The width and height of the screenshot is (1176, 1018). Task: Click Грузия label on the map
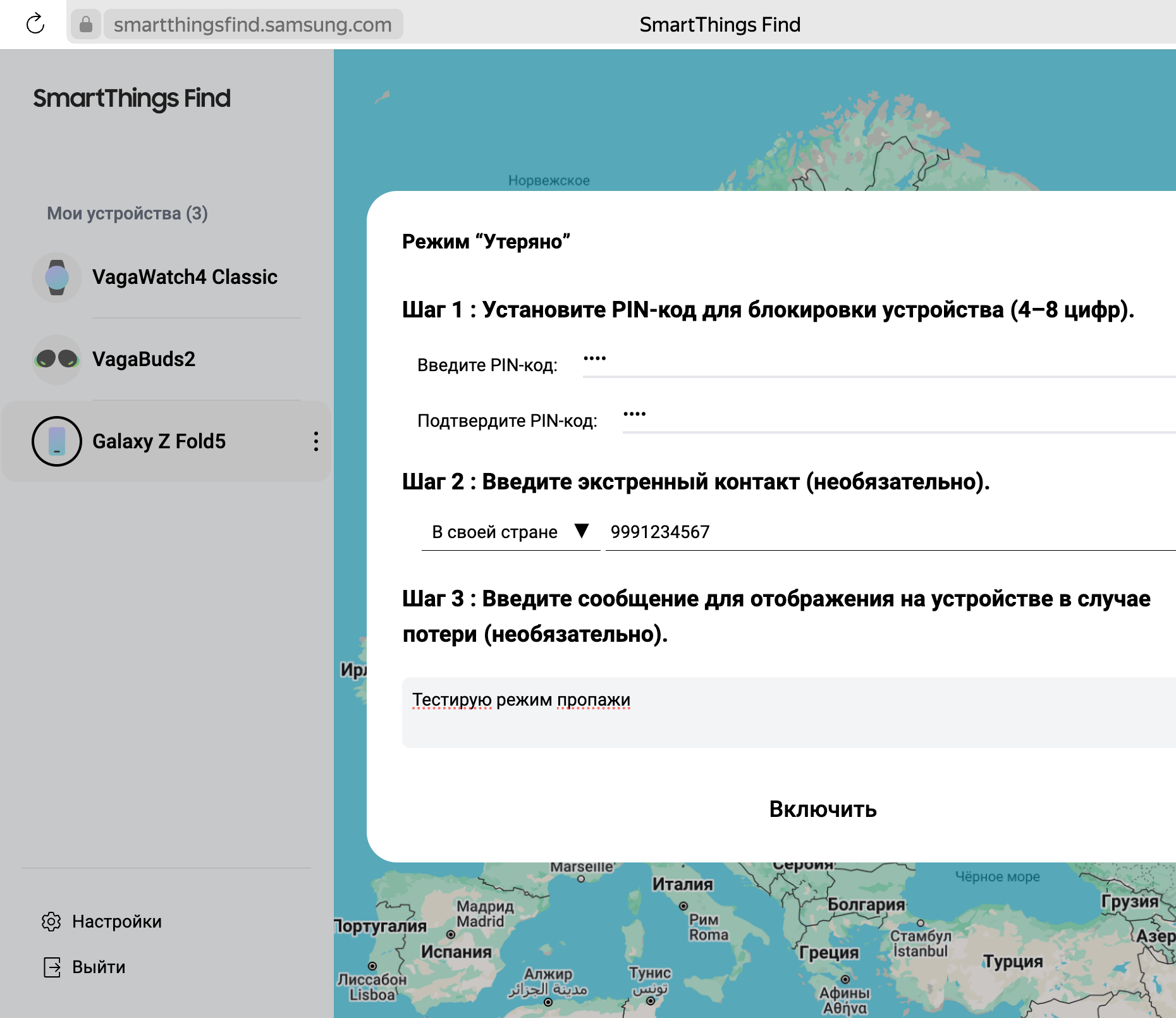[x=1130, y=901]
